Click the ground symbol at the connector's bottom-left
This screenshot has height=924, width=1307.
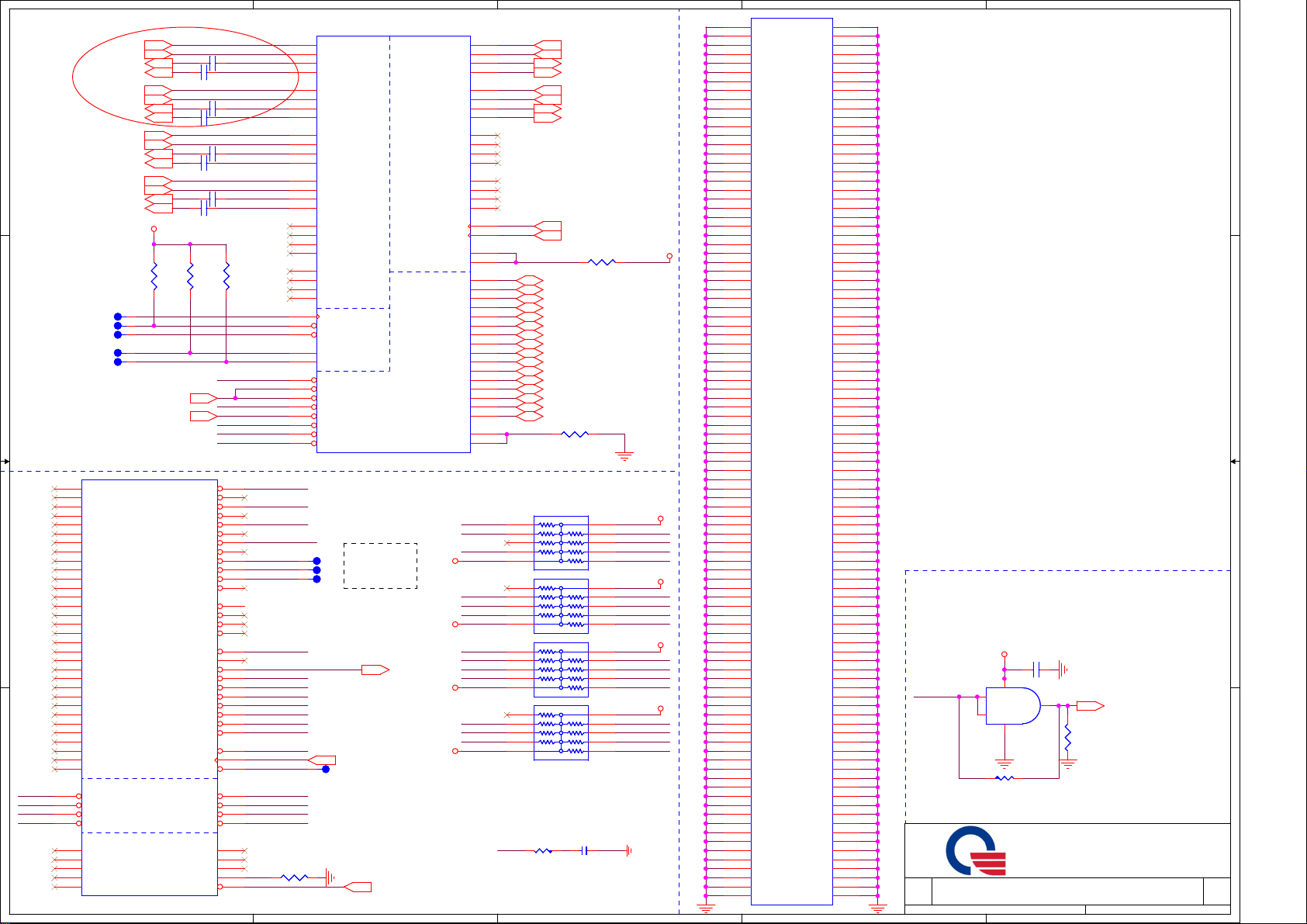[706, 907]
